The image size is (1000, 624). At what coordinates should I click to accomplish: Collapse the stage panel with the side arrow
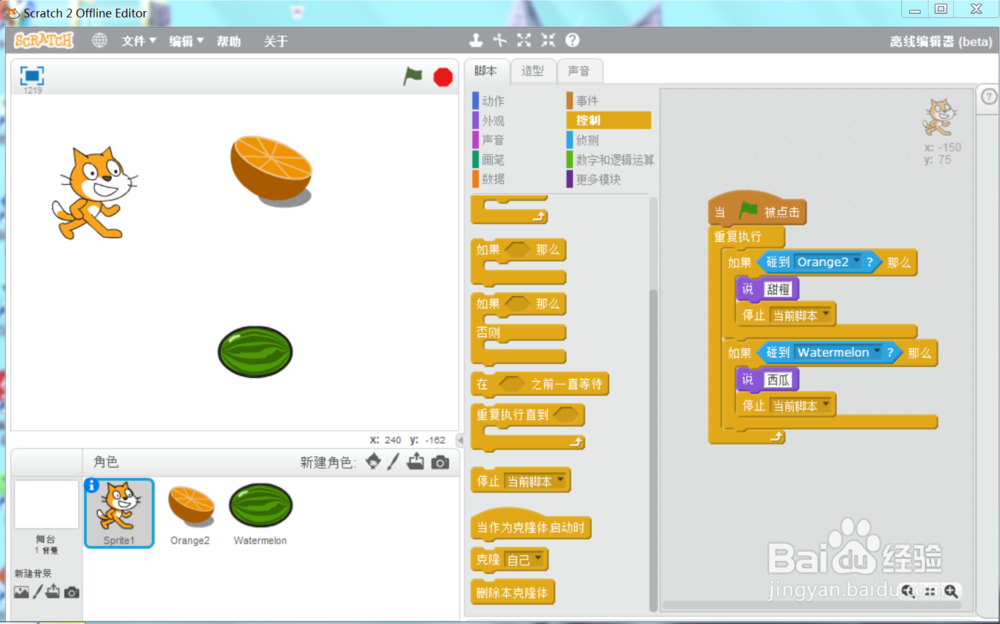pos(460,440)
